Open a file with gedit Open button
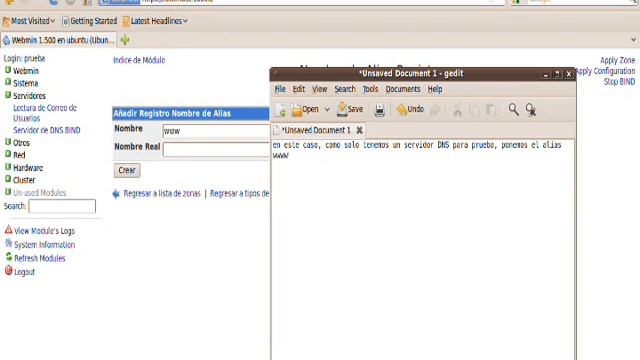 (x=305, y=109)
